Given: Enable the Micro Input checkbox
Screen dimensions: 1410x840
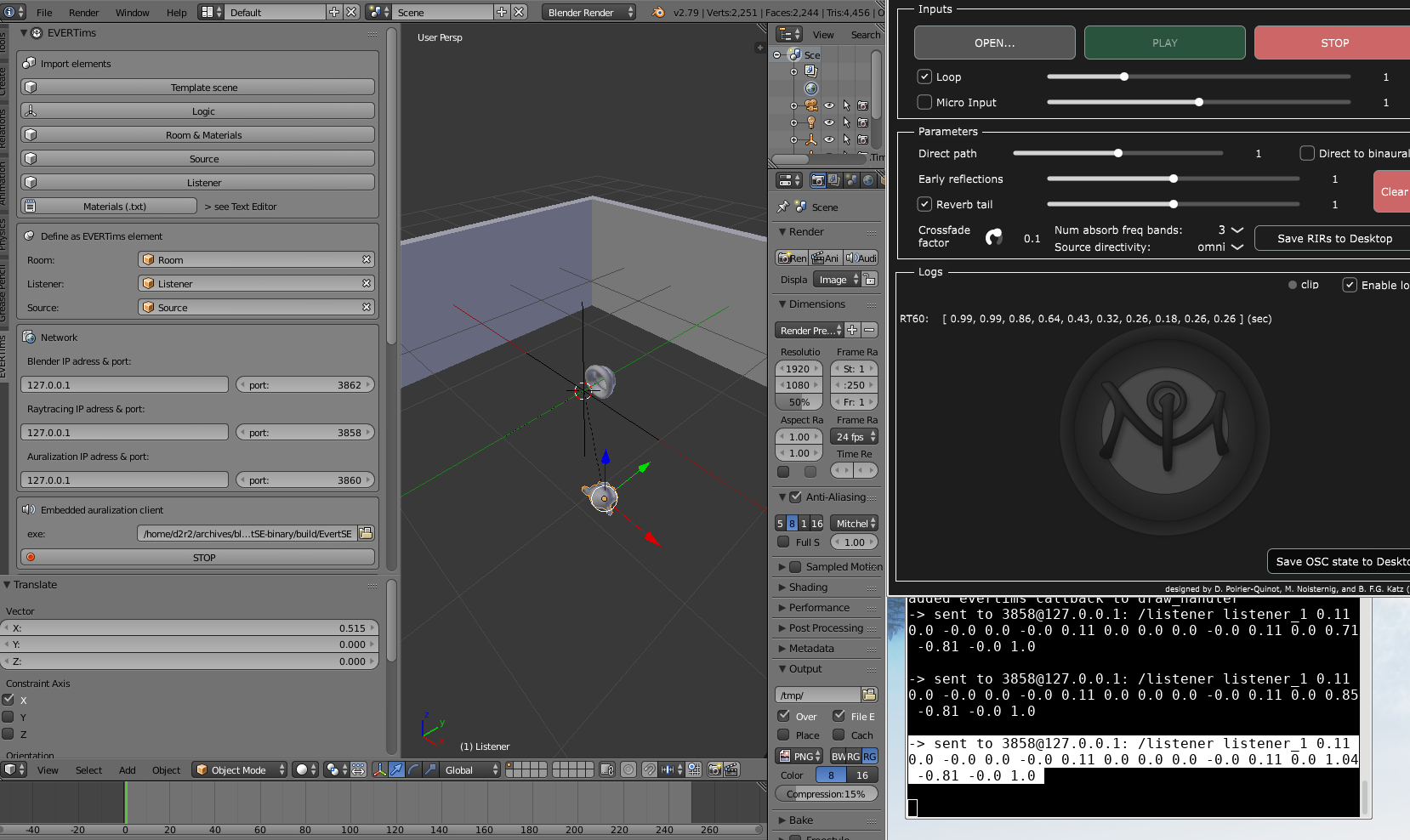Looking at the screenshot, I should (924, 102).
